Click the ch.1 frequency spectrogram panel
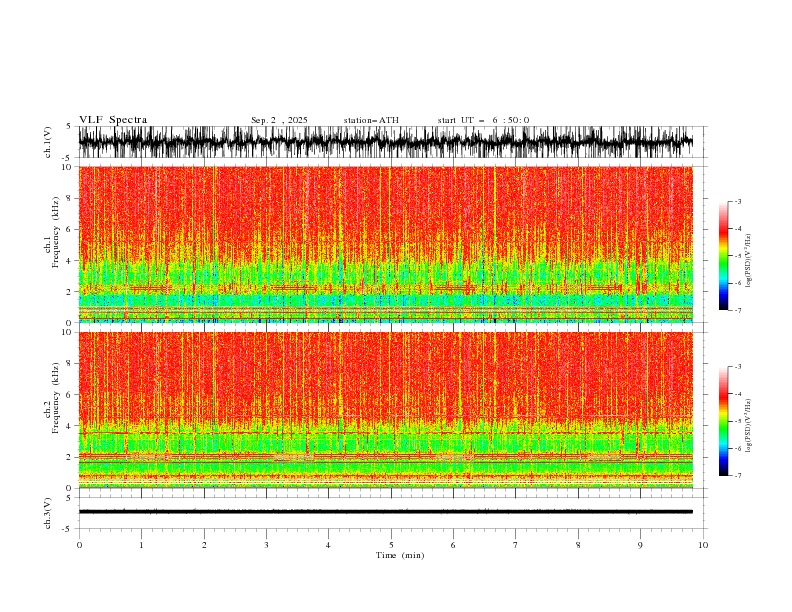 386,244
